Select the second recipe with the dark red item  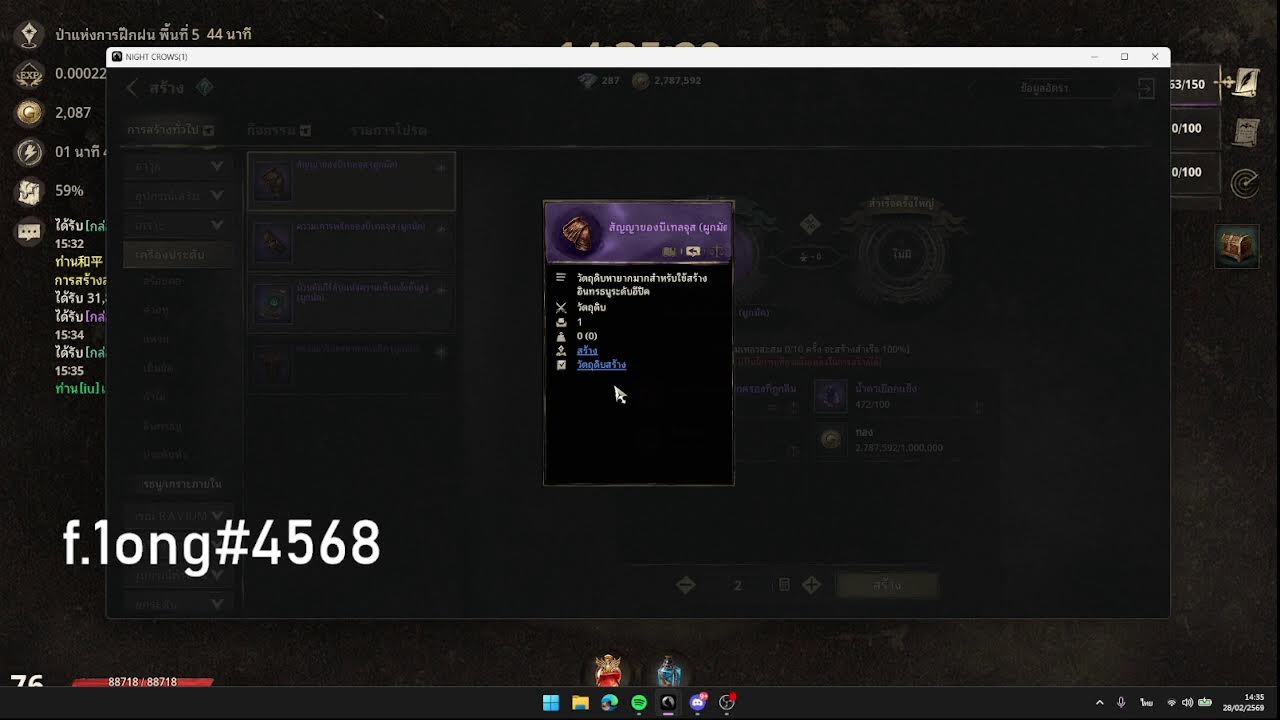[x=272, y=241]
